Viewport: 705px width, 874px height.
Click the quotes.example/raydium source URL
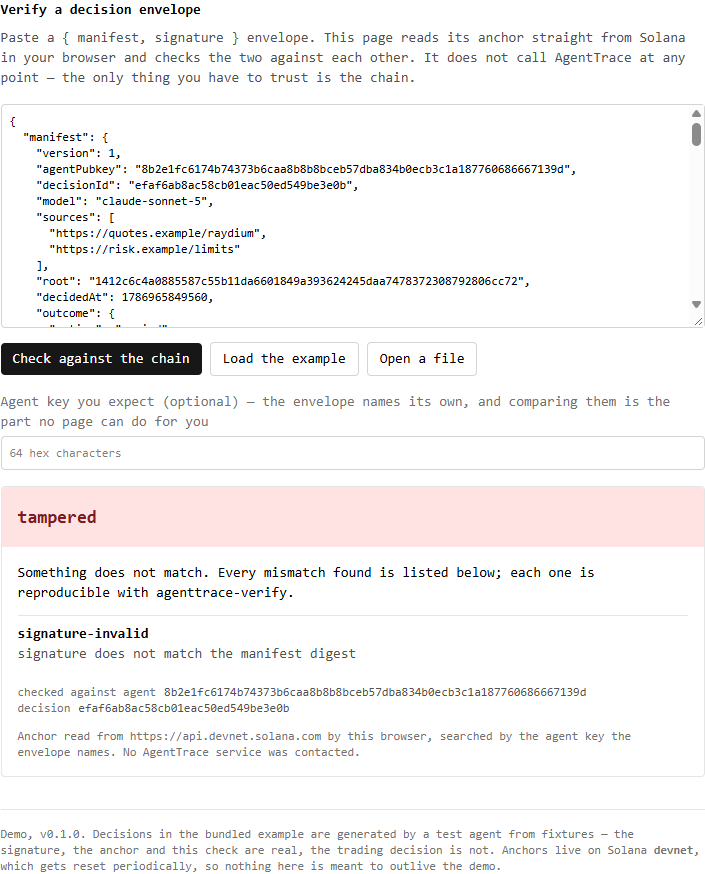158,234
